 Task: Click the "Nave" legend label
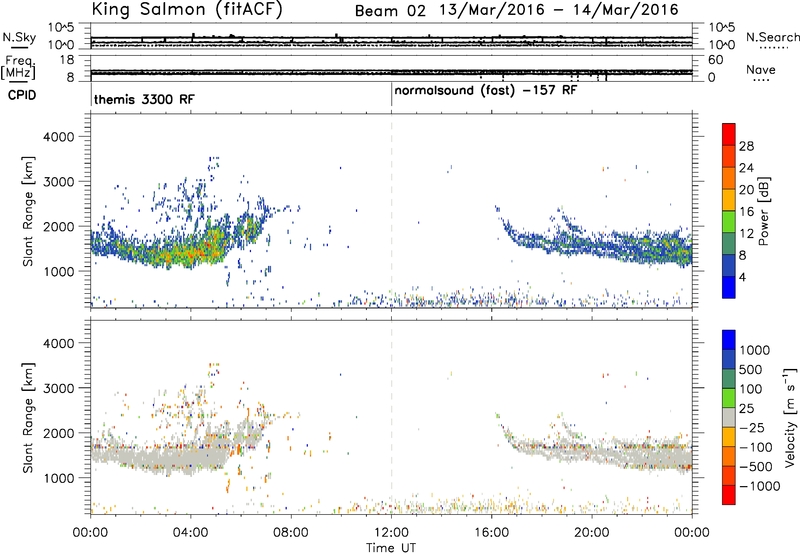[761, 70]
